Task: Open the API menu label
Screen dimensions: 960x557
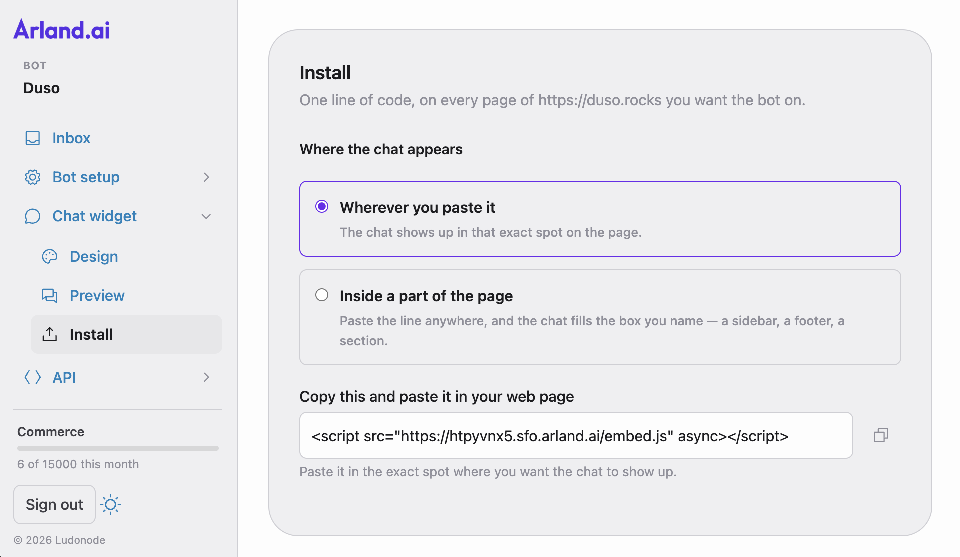Action: click(x=64, y=377)
